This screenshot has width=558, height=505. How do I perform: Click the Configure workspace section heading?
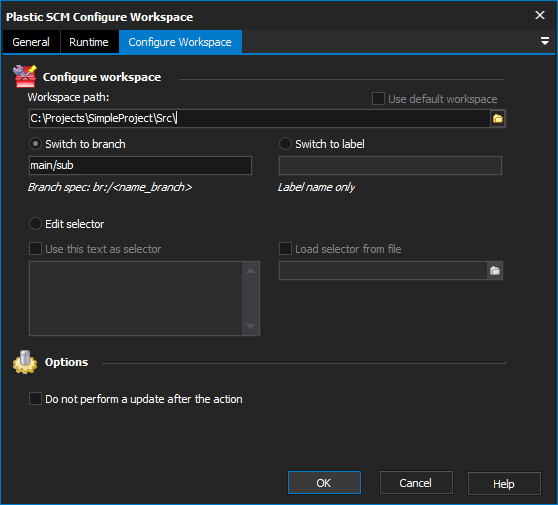point(102,77)
